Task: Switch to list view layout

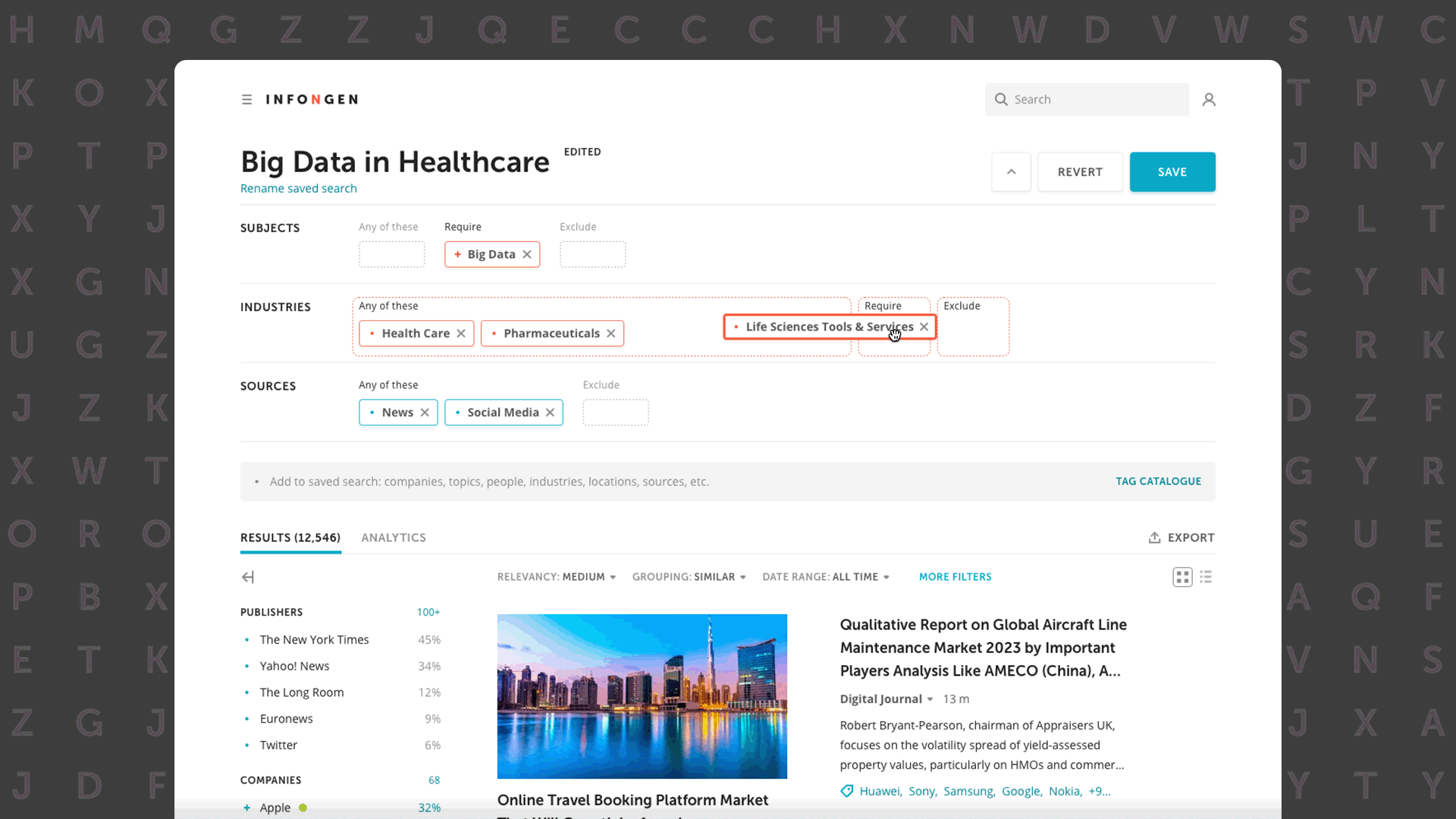Action: pyautogui.click(x=1206, y=578)
